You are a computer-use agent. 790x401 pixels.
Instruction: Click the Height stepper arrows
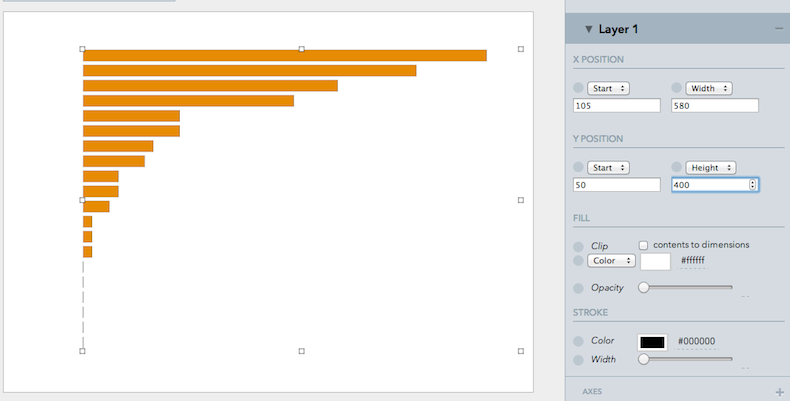[752, 185]
